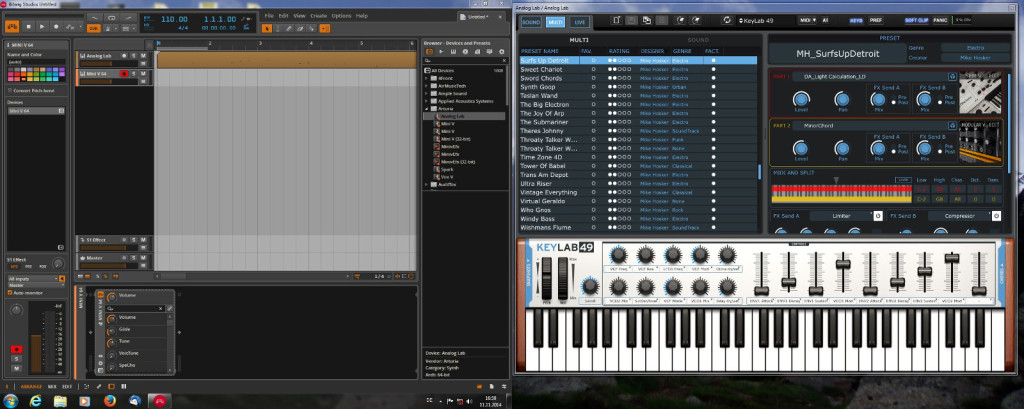Image resolution: width=1024 pixels, height=409 pixels.
Task: Open the Help menu in Bitwig
Action: (362, 16)
